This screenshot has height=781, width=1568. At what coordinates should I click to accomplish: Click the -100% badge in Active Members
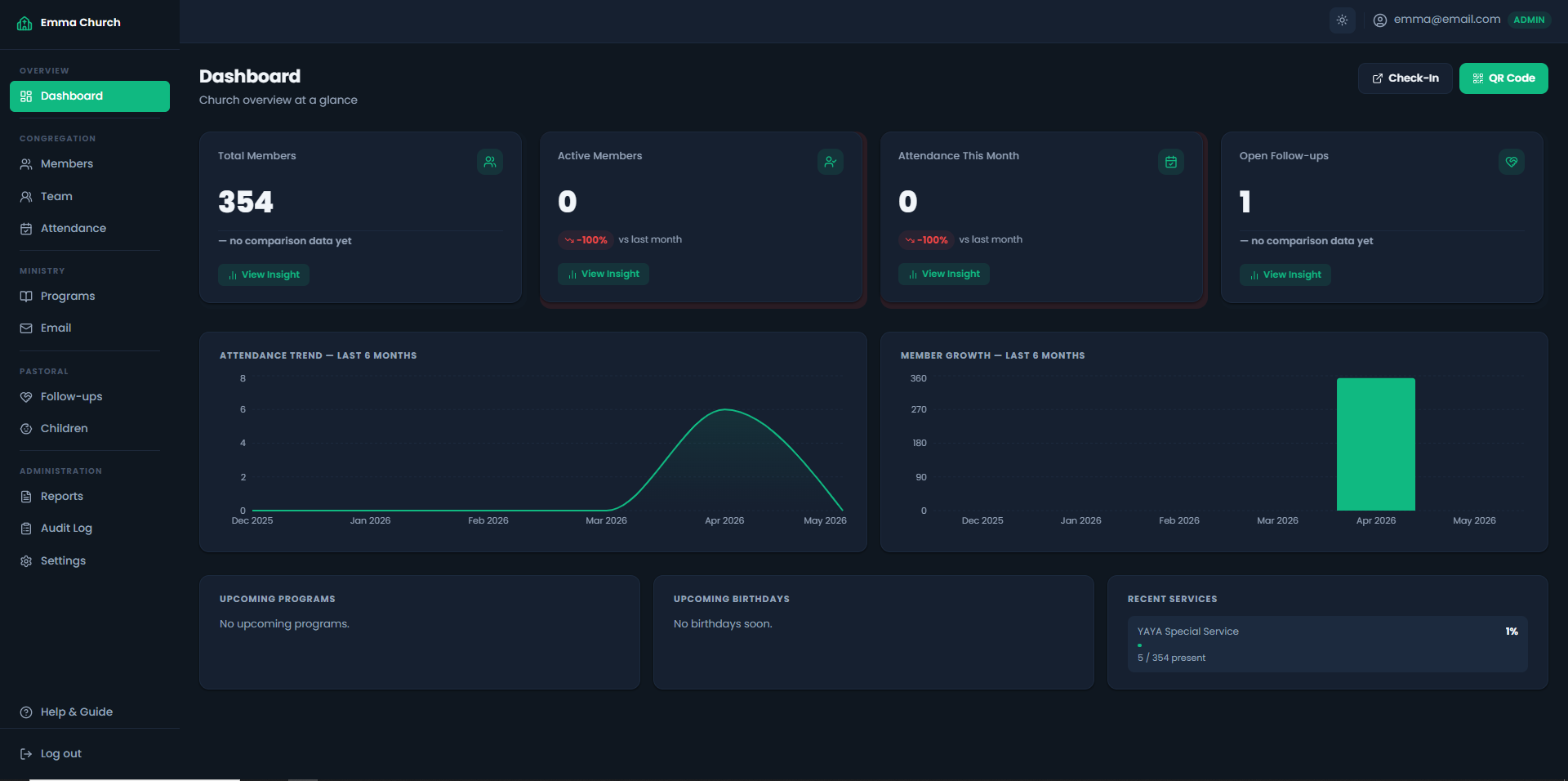[x=586, y=240]
